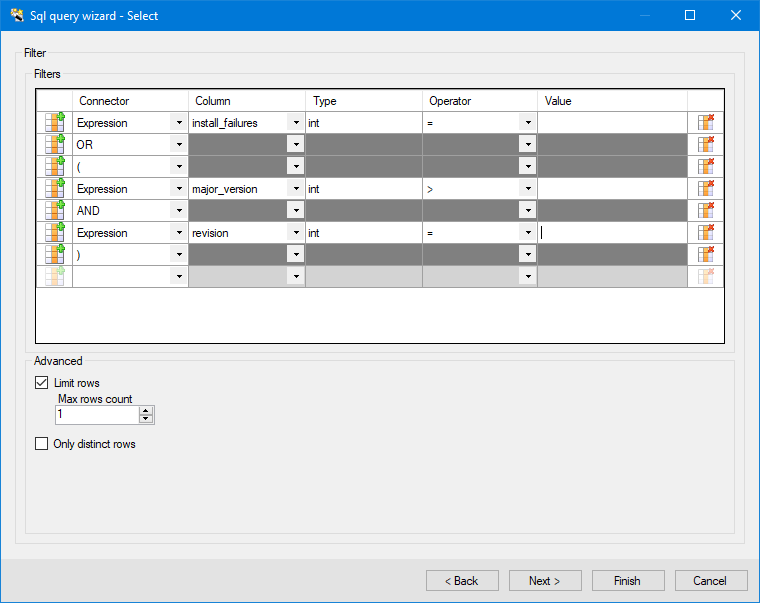The width and height of the screenshot is (760, 603).
Task: Expand Operator dropdown in major_version row
Action: (x=527, y=189)
